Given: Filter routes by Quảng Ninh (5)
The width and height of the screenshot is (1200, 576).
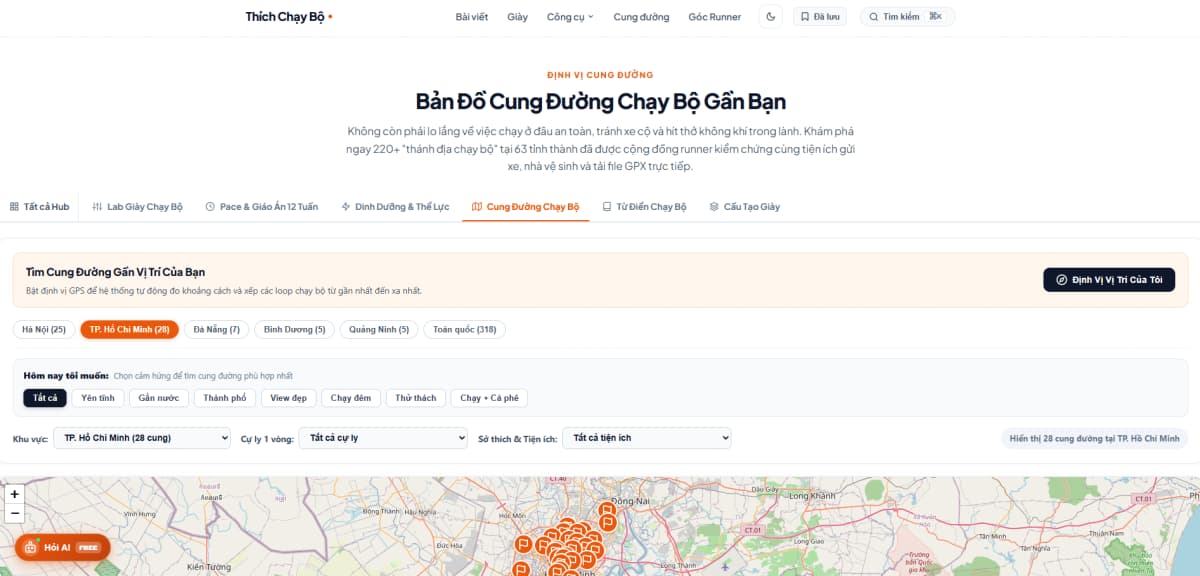Looking at the screenshot, I should [378, 329].
